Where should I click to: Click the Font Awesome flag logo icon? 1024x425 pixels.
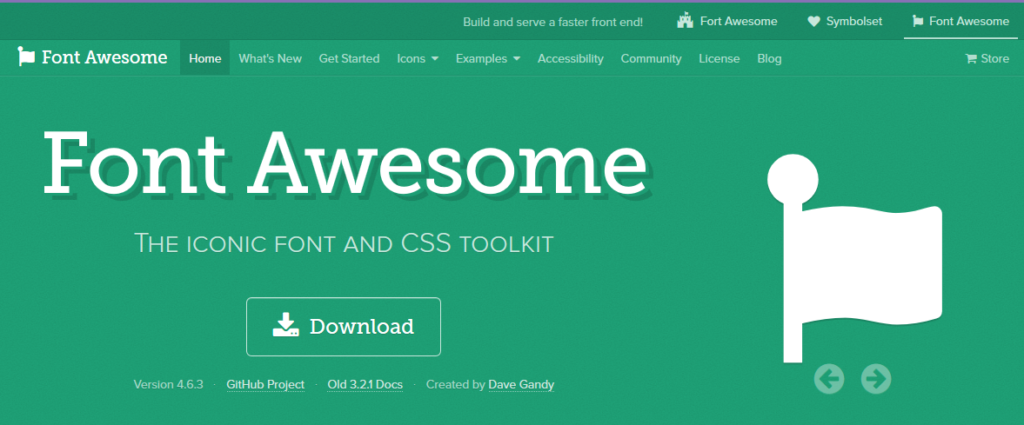pyautogui.click(x=26, y=57)
